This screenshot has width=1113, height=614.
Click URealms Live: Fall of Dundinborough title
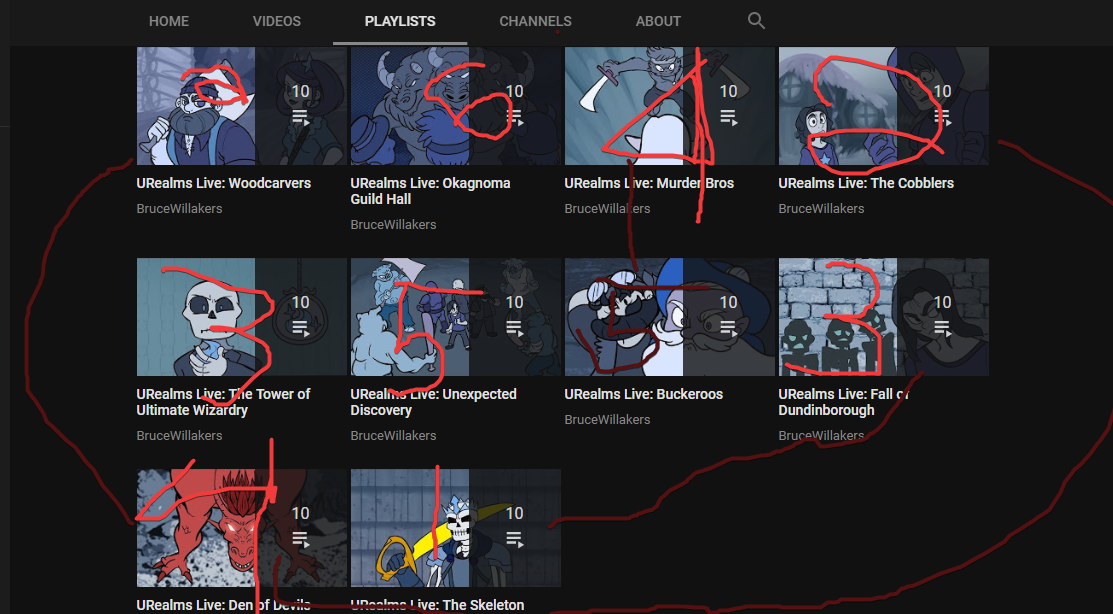(x=844, y=402)
